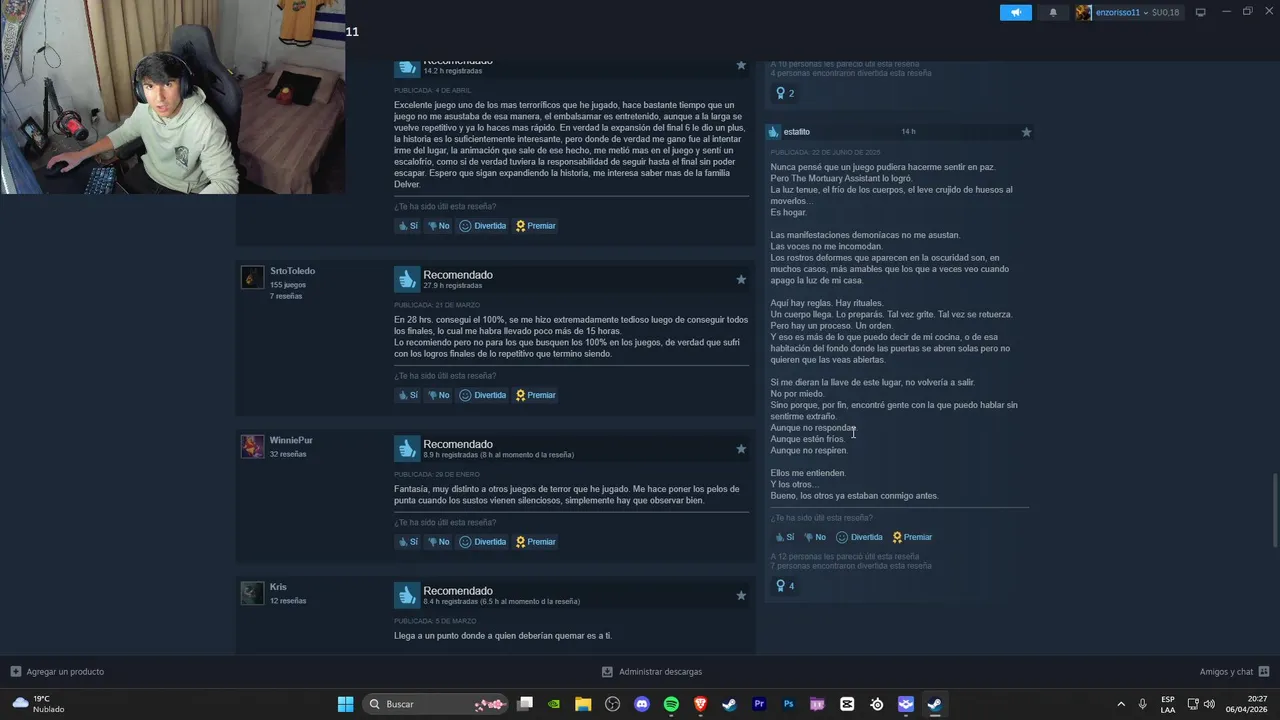Click award icon showing 2 above estafito's review
1280x720 pixels.
(x=785, y=93)
